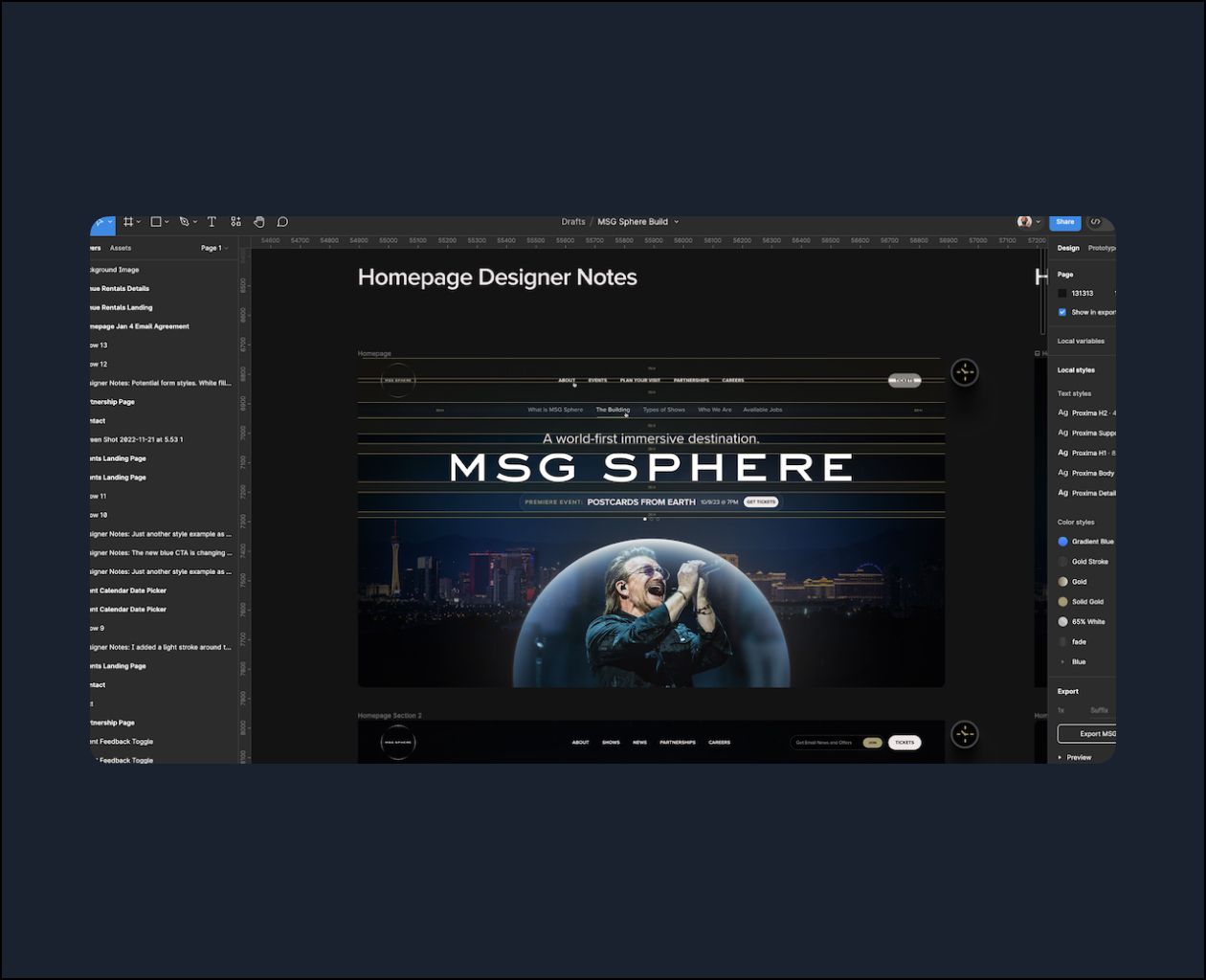Viewport: 1206px width, 980px height.
Task: Click The Building sub-nav item
Action: click(x=613, y=410)
